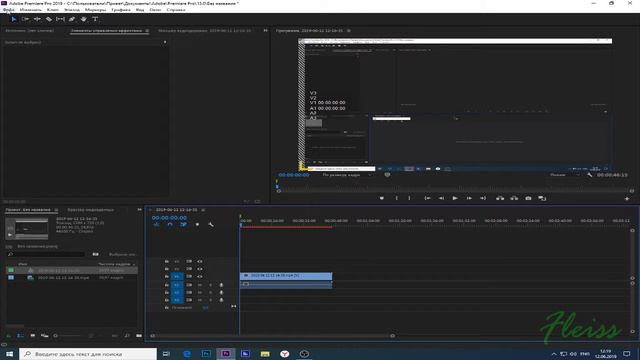This screenshot has height=360, width=640.
Task: Open the Program panel menu
Action: point(349,31)
